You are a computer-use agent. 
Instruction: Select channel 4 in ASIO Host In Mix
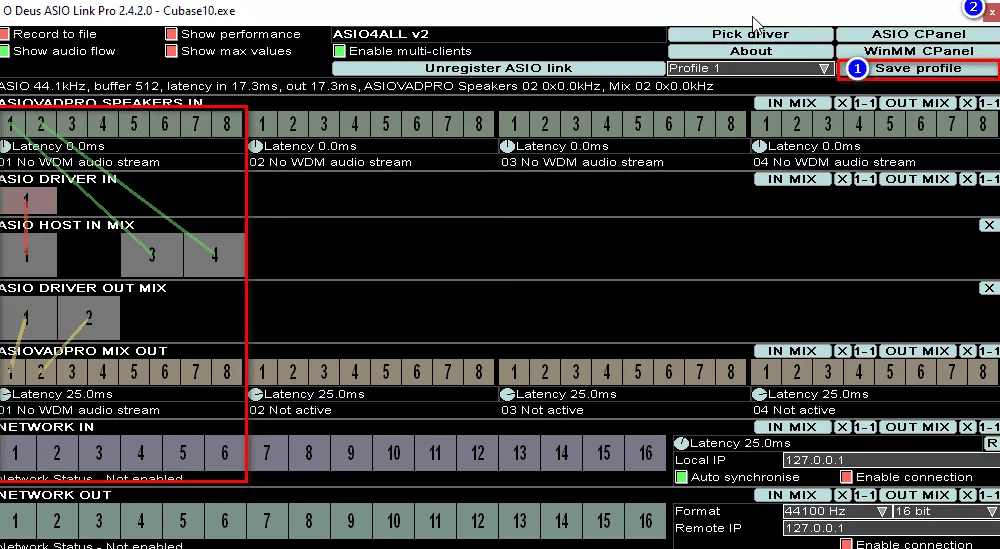[214, 255]
